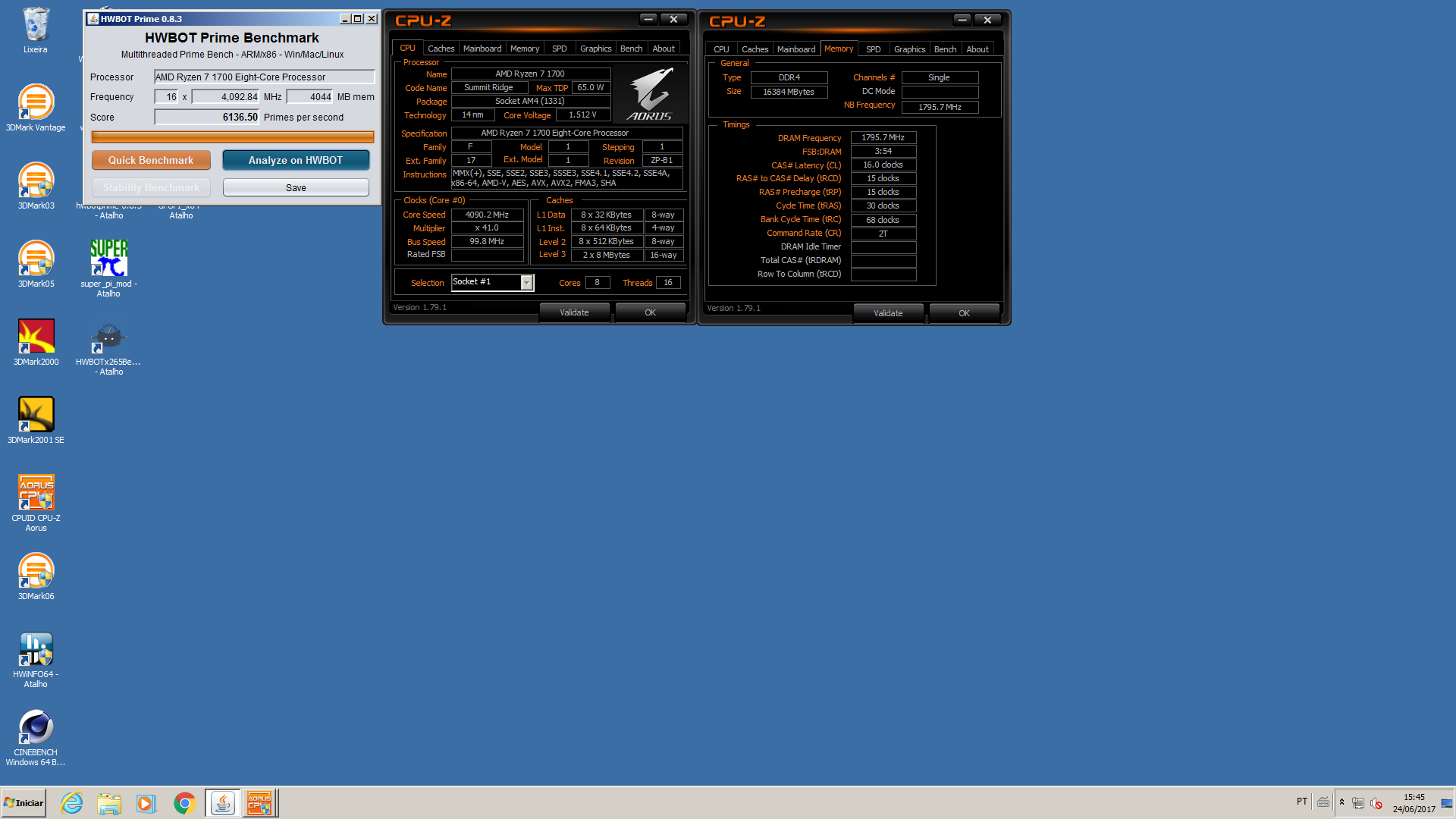Select the CINEBENCH Windows 64 shortcut
1456x819 pixels.
click(36, 738)
